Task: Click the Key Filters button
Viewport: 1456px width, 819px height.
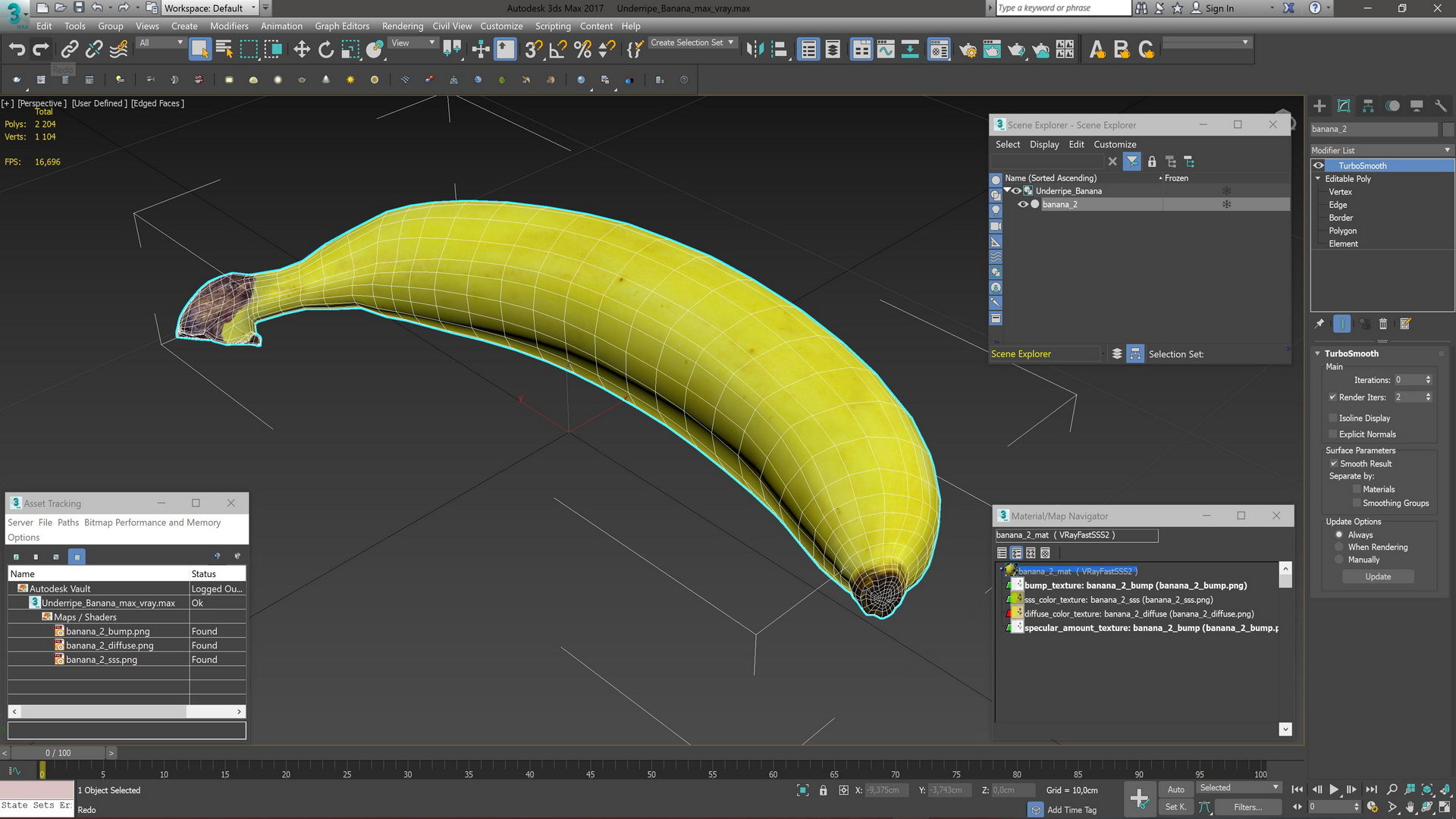Action: pyautogui.click(x=1247, y=807)
